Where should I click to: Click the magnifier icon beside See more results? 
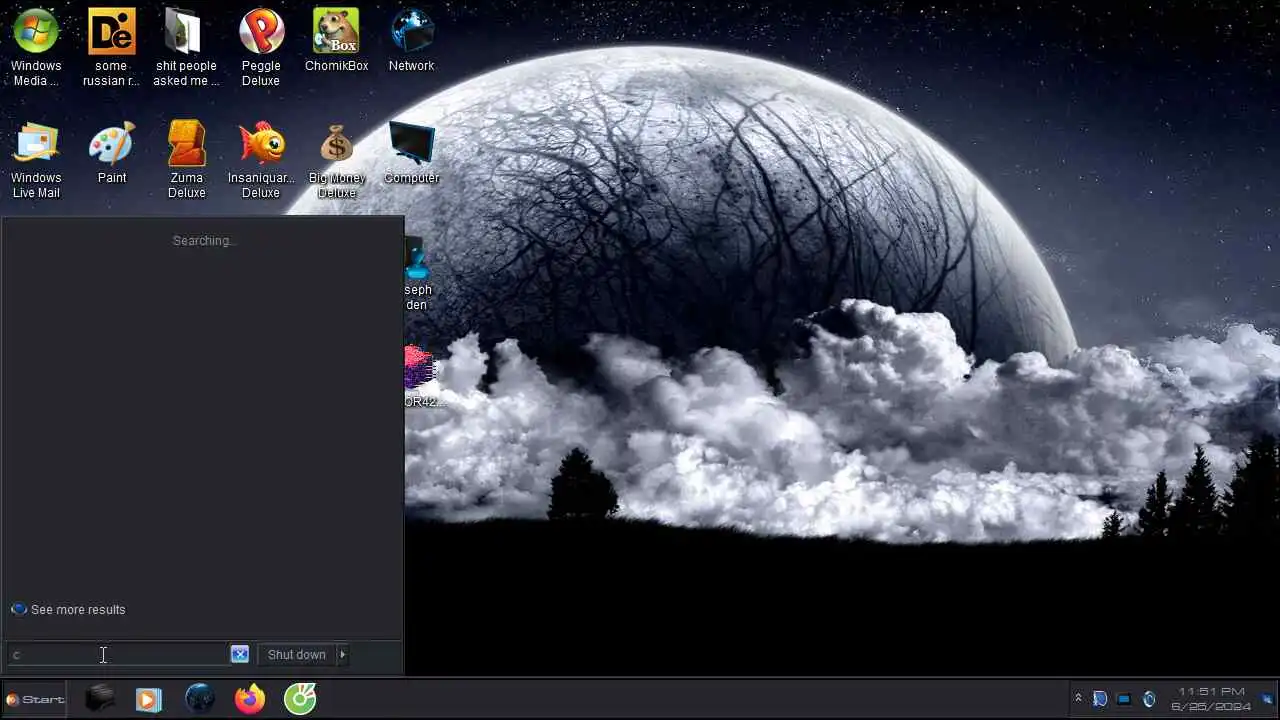(18, 609)
